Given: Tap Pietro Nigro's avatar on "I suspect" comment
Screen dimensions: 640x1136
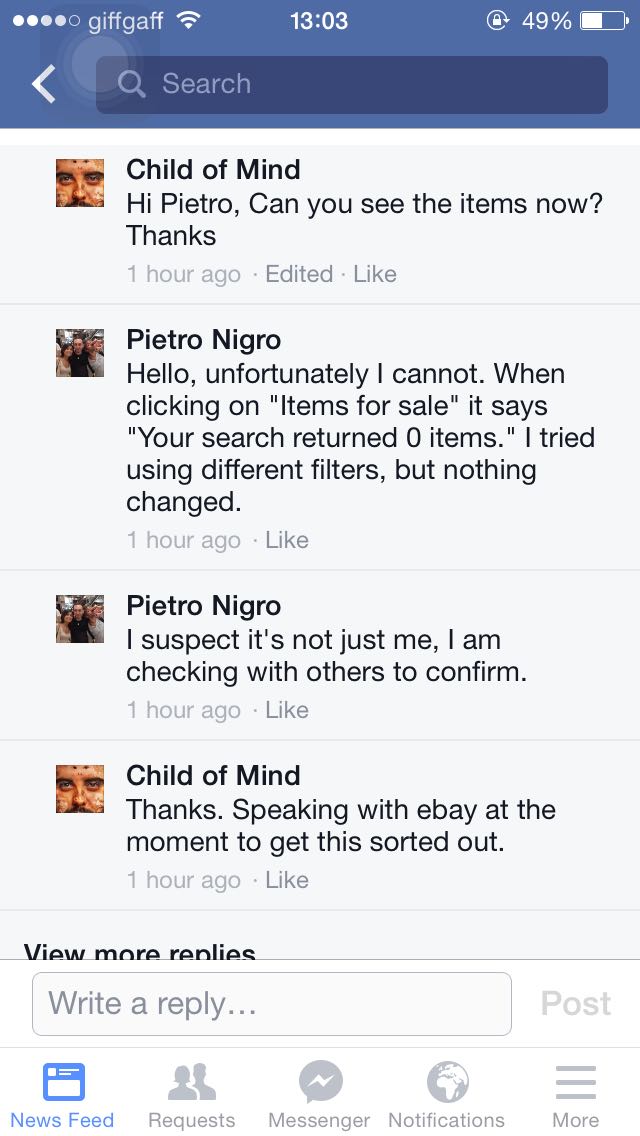Looking at the screenshot, I should [80, 618].
